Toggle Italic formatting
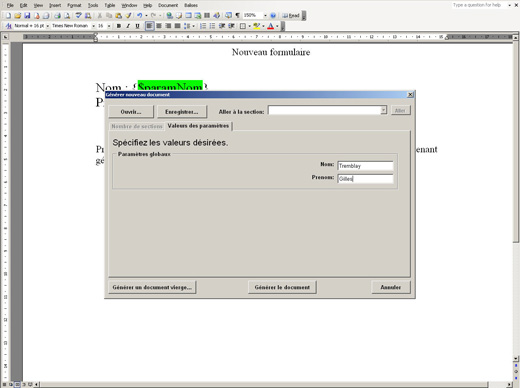Image resolution: width=520 pixels, height=388 pixels. (x=128, y=26)
